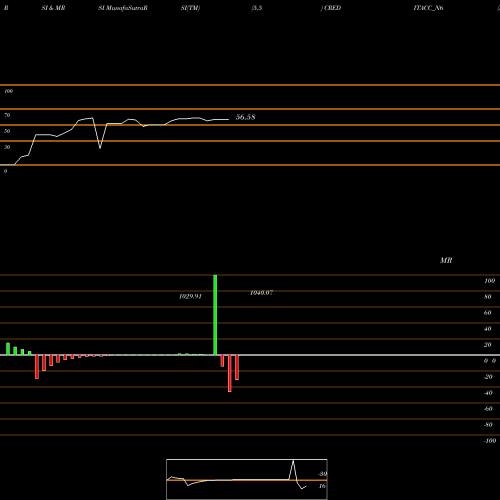Click the SI & MR header text

click(53, 8)
